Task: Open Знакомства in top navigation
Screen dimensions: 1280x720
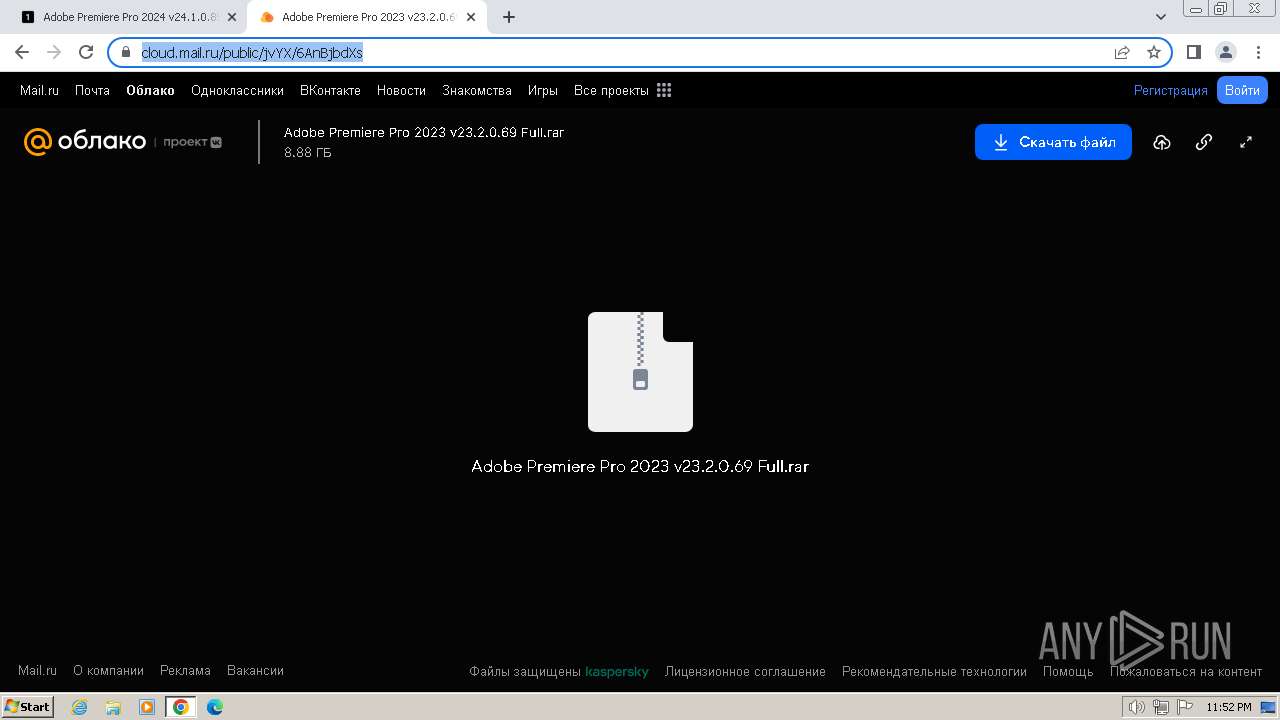Action: (477, 90)
